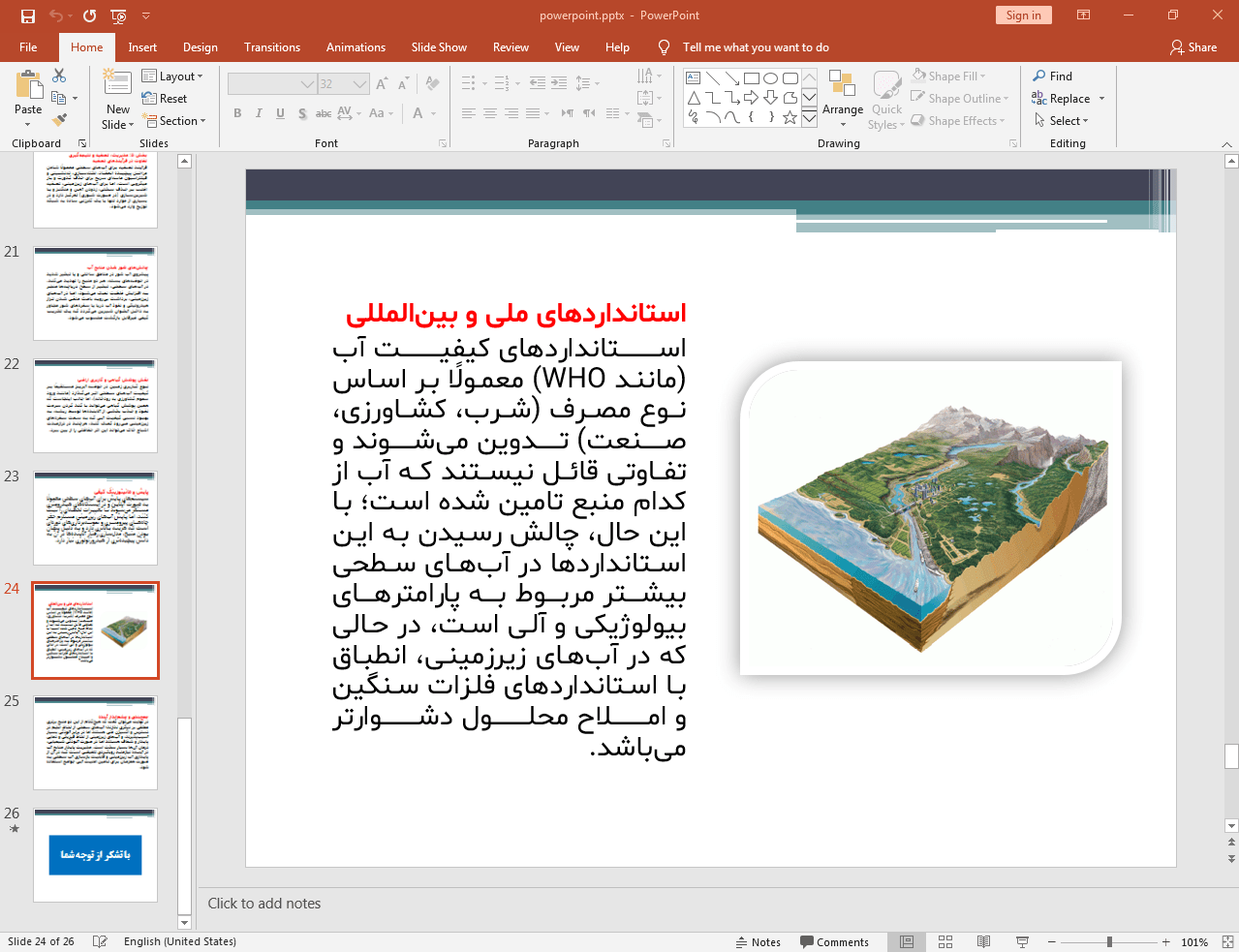
Task: Clear all formatting icon
Action: (433, 84)
